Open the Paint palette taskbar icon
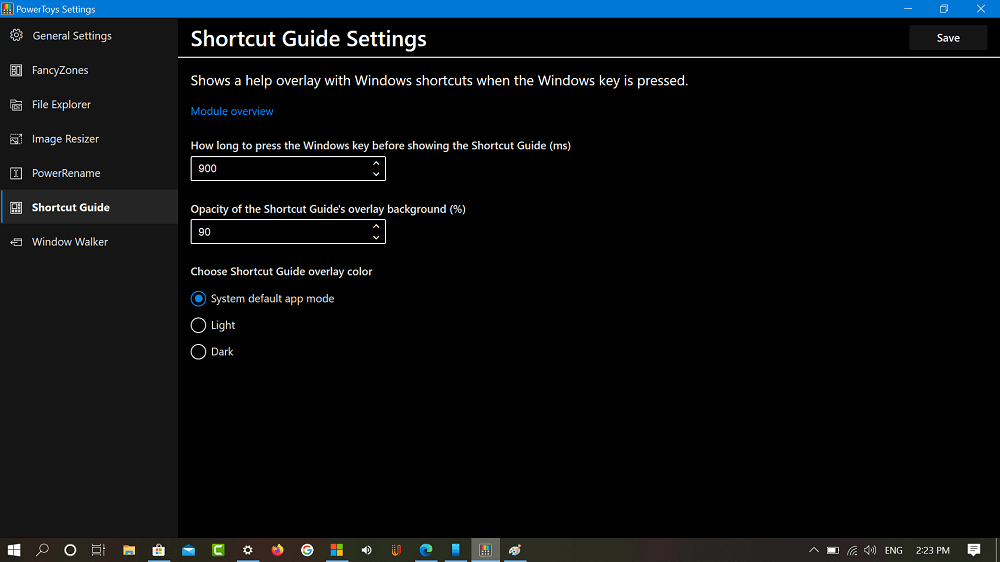Screen dimensions: 1000x562 (x=515, y=550)
